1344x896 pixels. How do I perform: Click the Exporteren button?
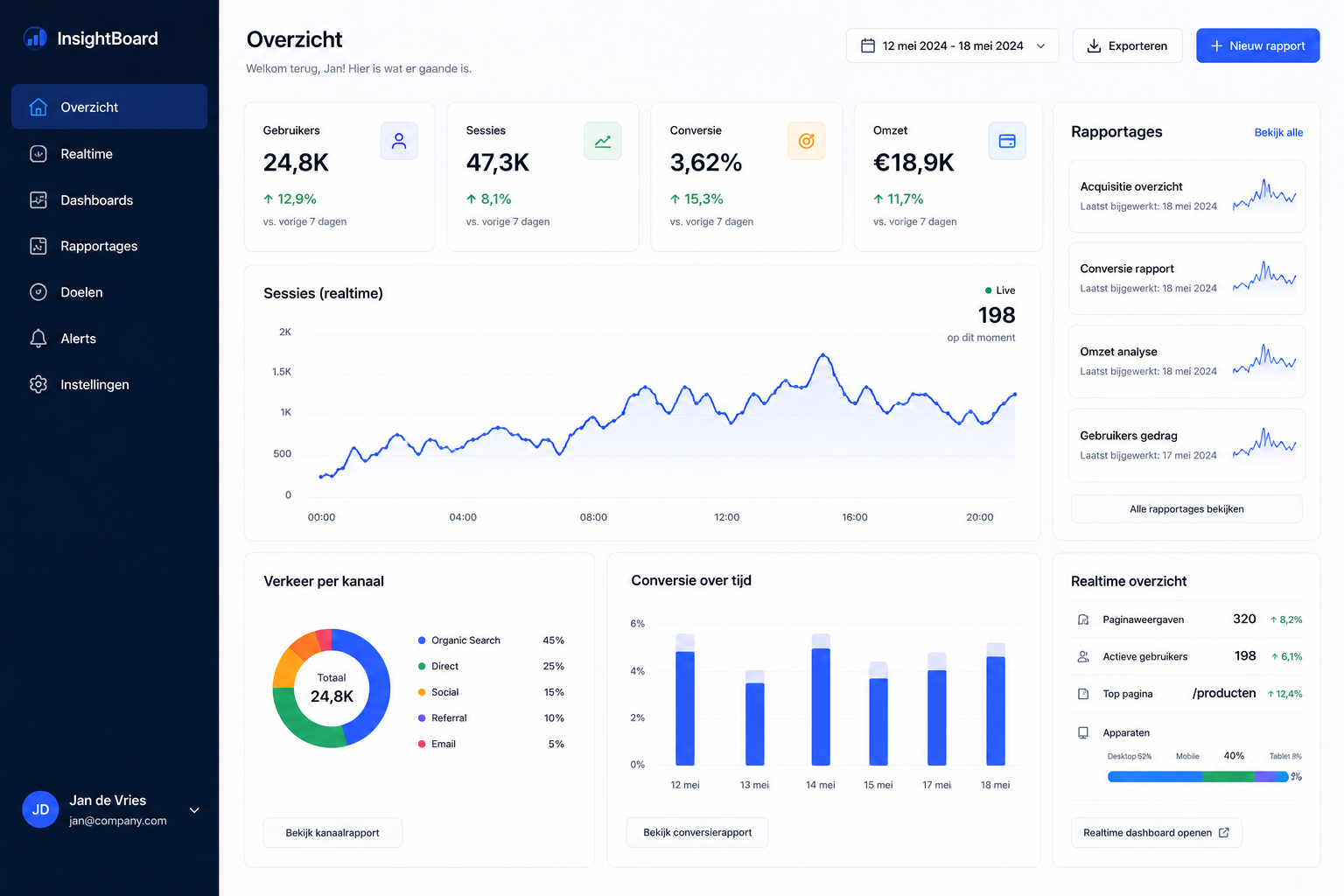[1127, 45]
